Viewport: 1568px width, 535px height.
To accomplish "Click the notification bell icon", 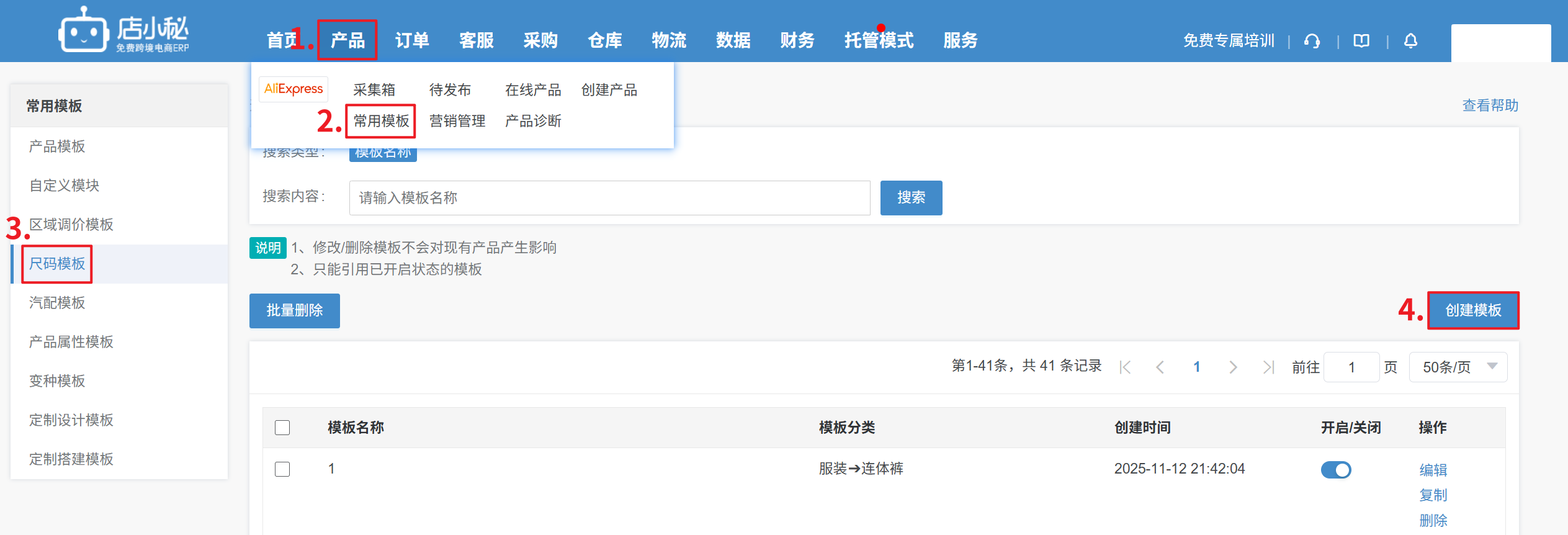I will pyautogui.click(x=1410, y=41).
